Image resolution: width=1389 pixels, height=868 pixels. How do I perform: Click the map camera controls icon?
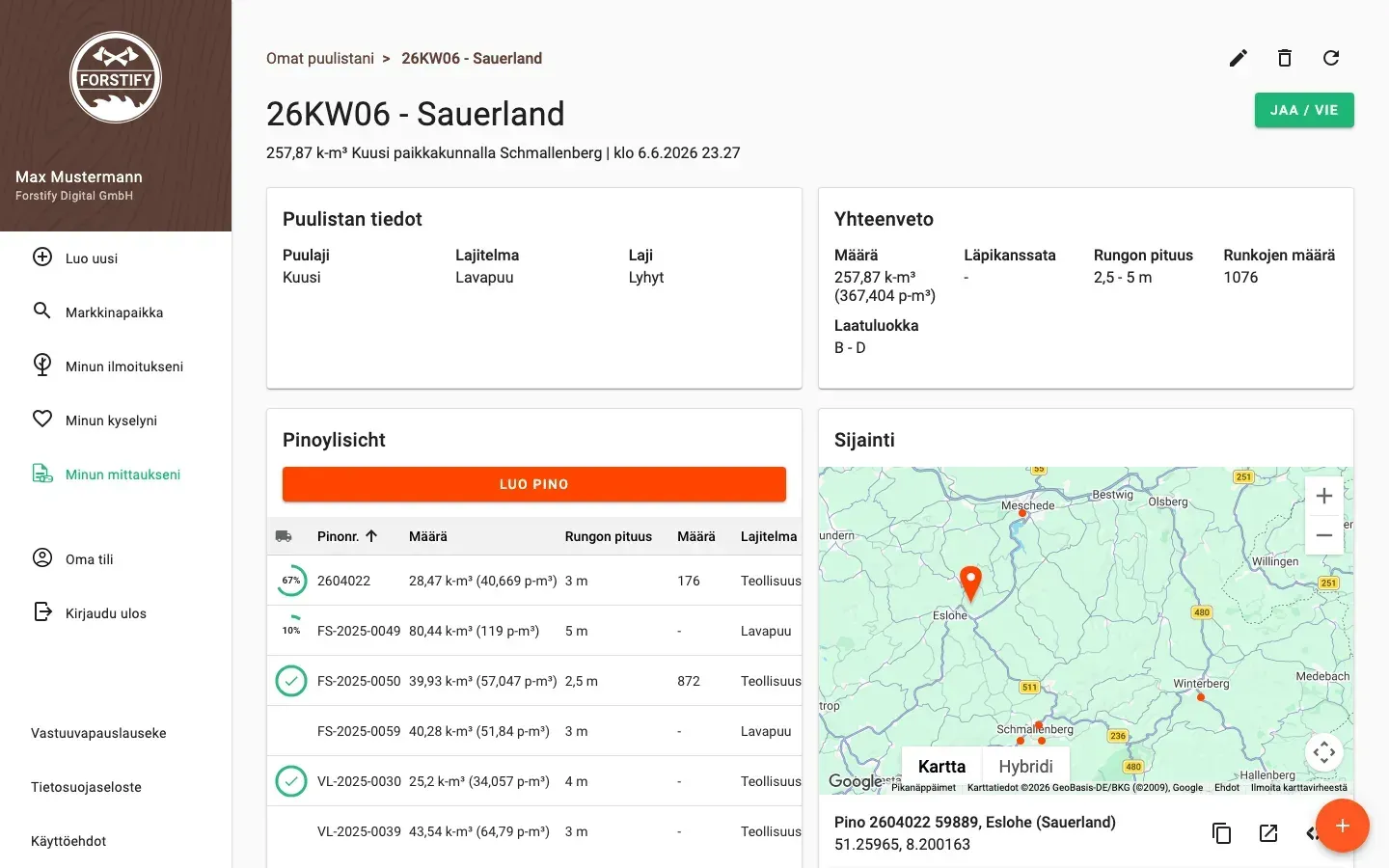point(1324,751)
